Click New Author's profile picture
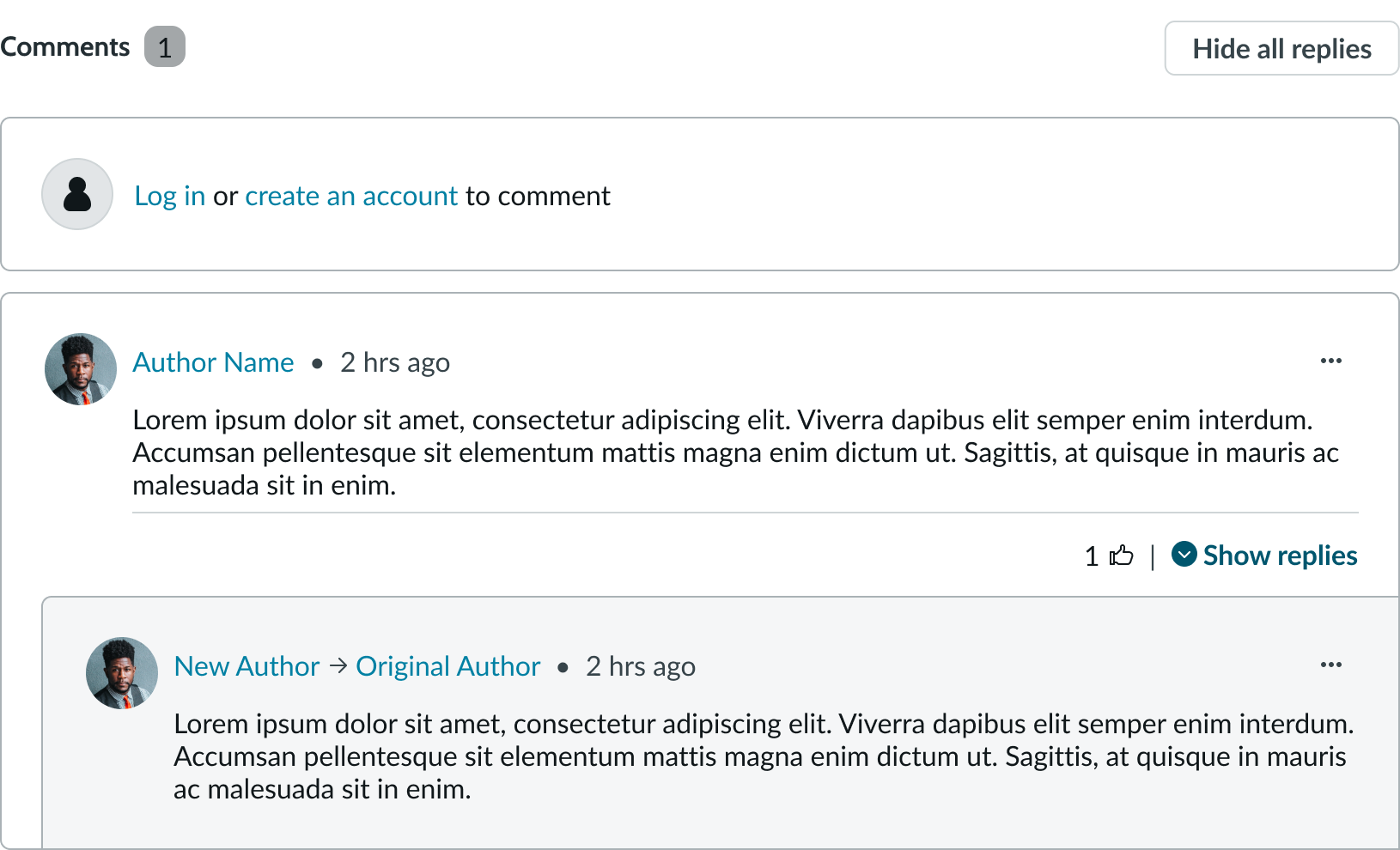The height and width of the screenshot is (850, 1400). (x=121, y=673)
